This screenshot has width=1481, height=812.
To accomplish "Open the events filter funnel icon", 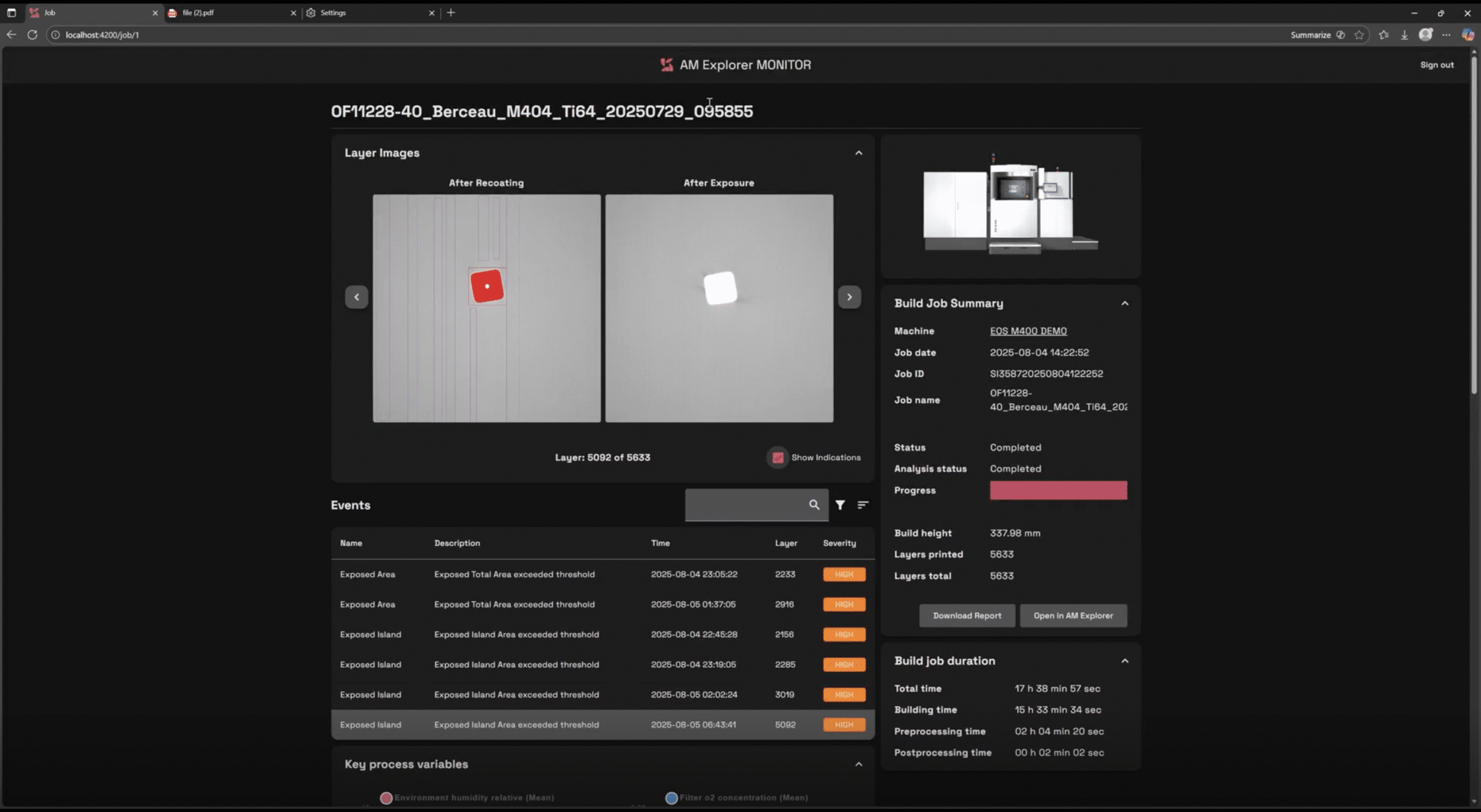I will click(840, 505).
